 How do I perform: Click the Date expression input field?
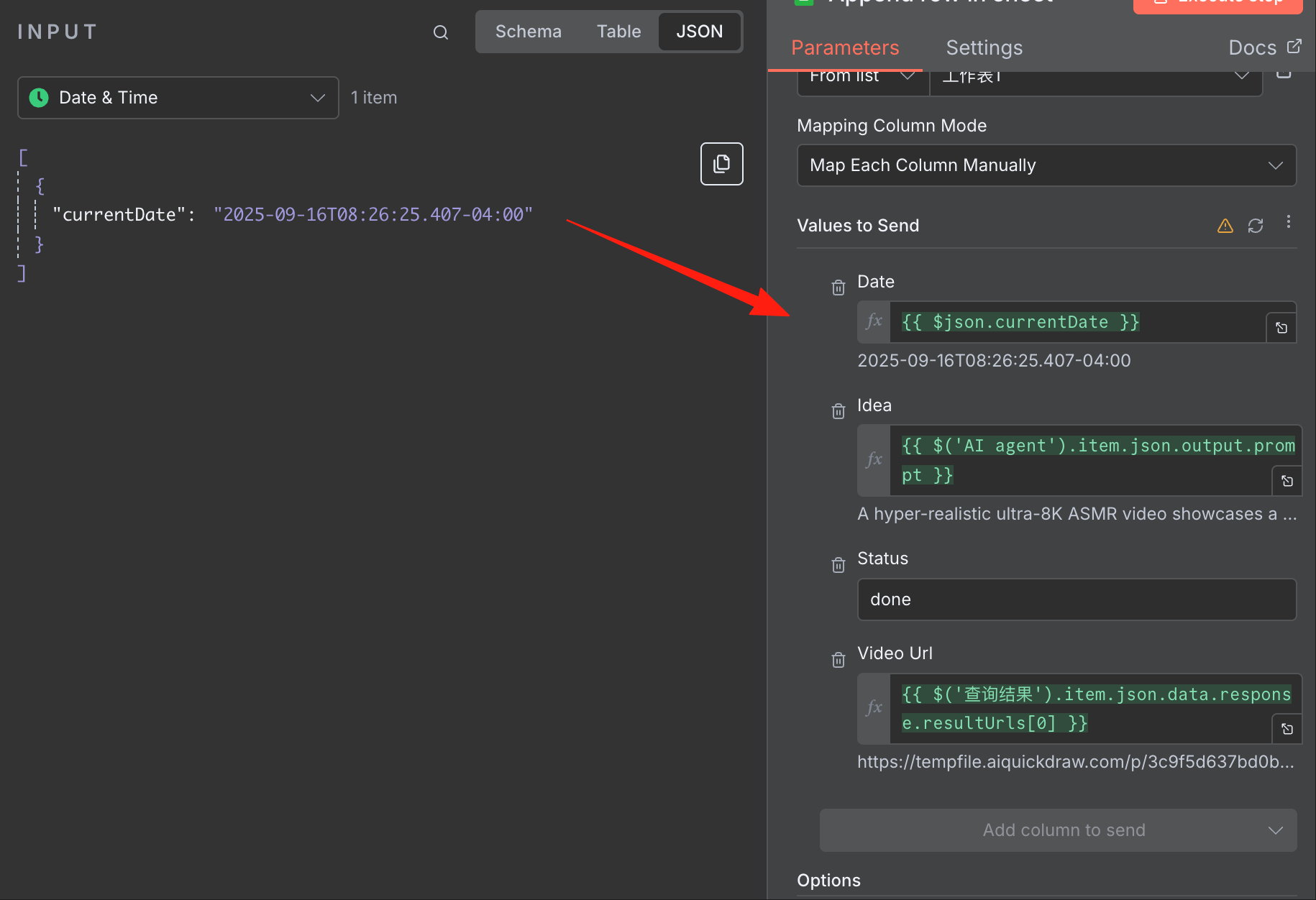1077,322
